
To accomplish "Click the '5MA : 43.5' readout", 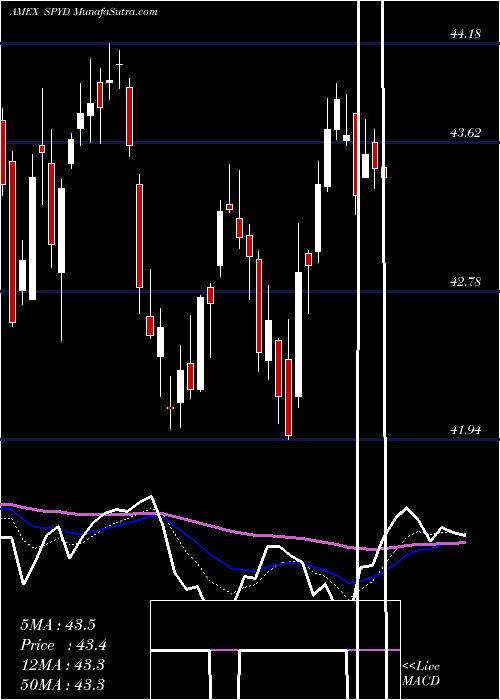I will [x=58, y=625].
